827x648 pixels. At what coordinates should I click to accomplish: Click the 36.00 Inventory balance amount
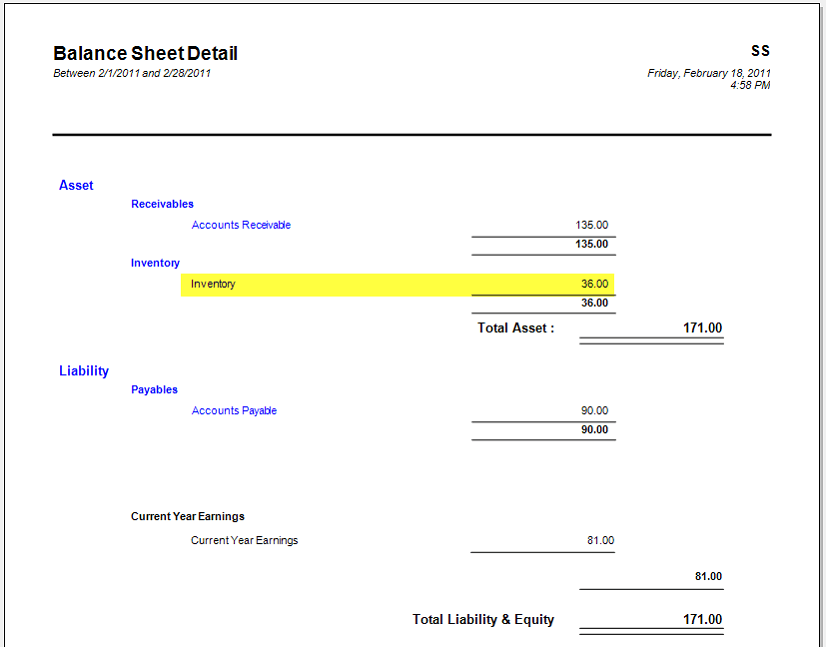click(599, 284)
